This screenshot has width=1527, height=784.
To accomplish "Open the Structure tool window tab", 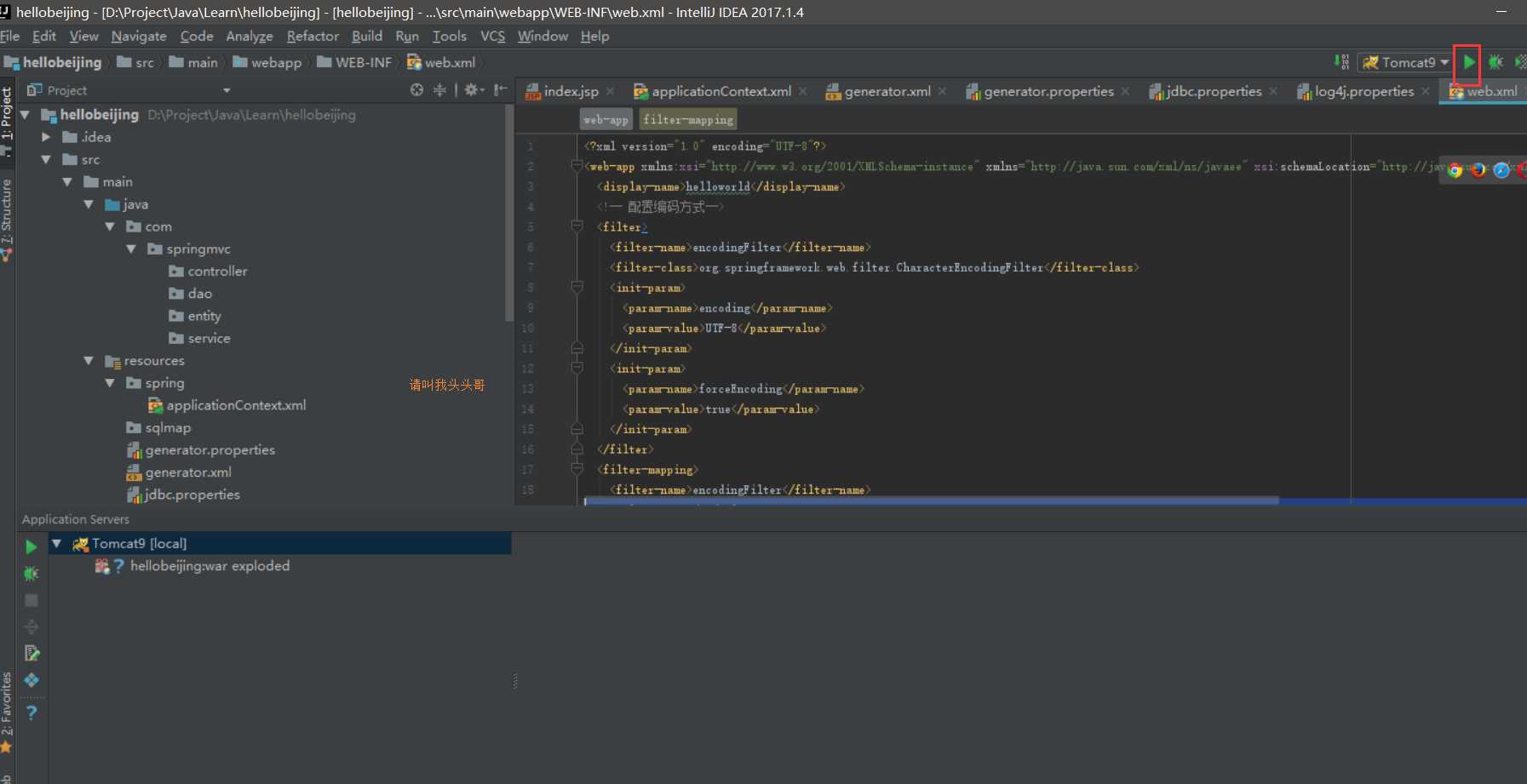I will tap(7, 211).
